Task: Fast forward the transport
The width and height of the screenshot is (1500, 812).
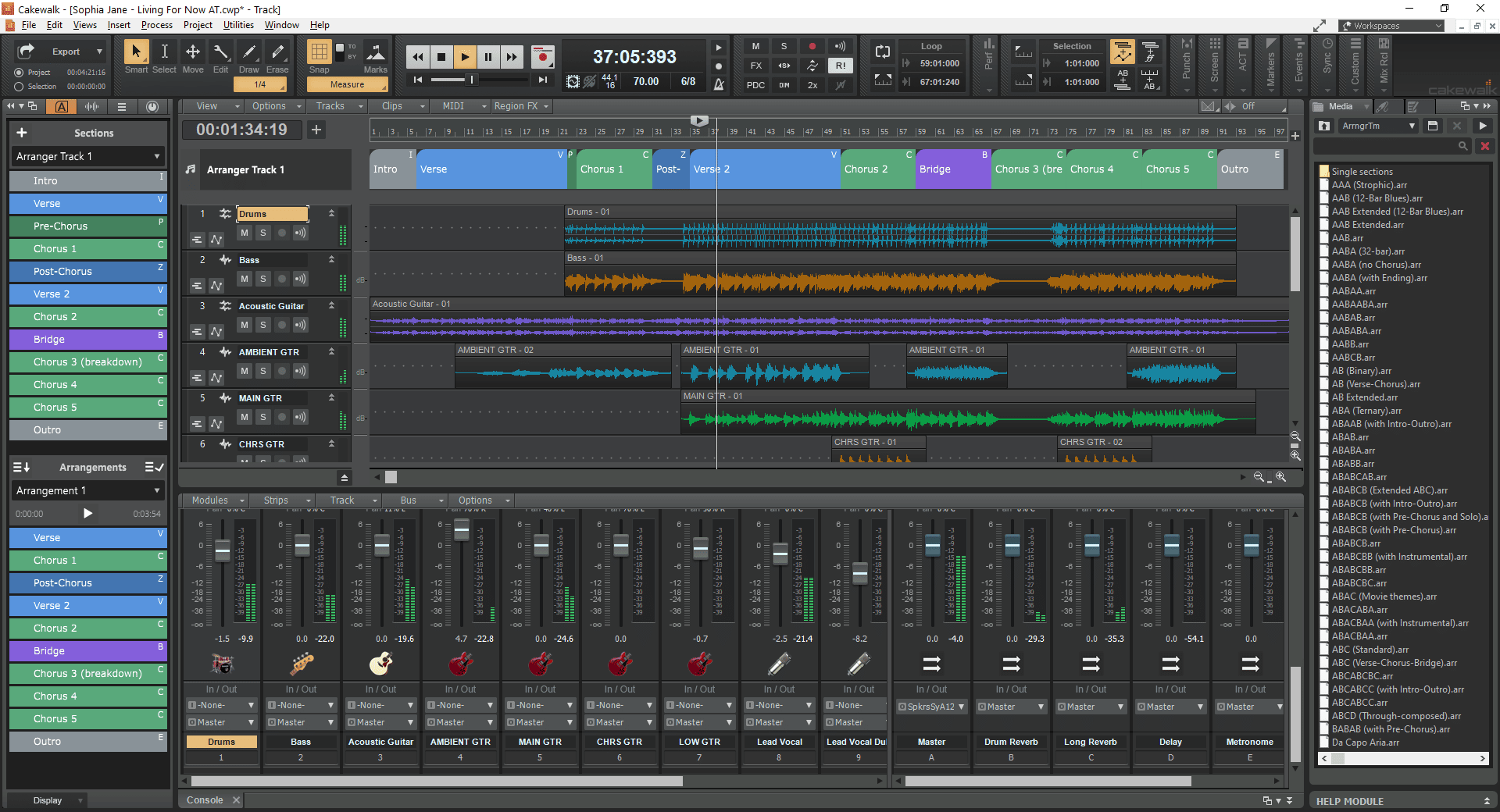Action: [x=512, y=56]
